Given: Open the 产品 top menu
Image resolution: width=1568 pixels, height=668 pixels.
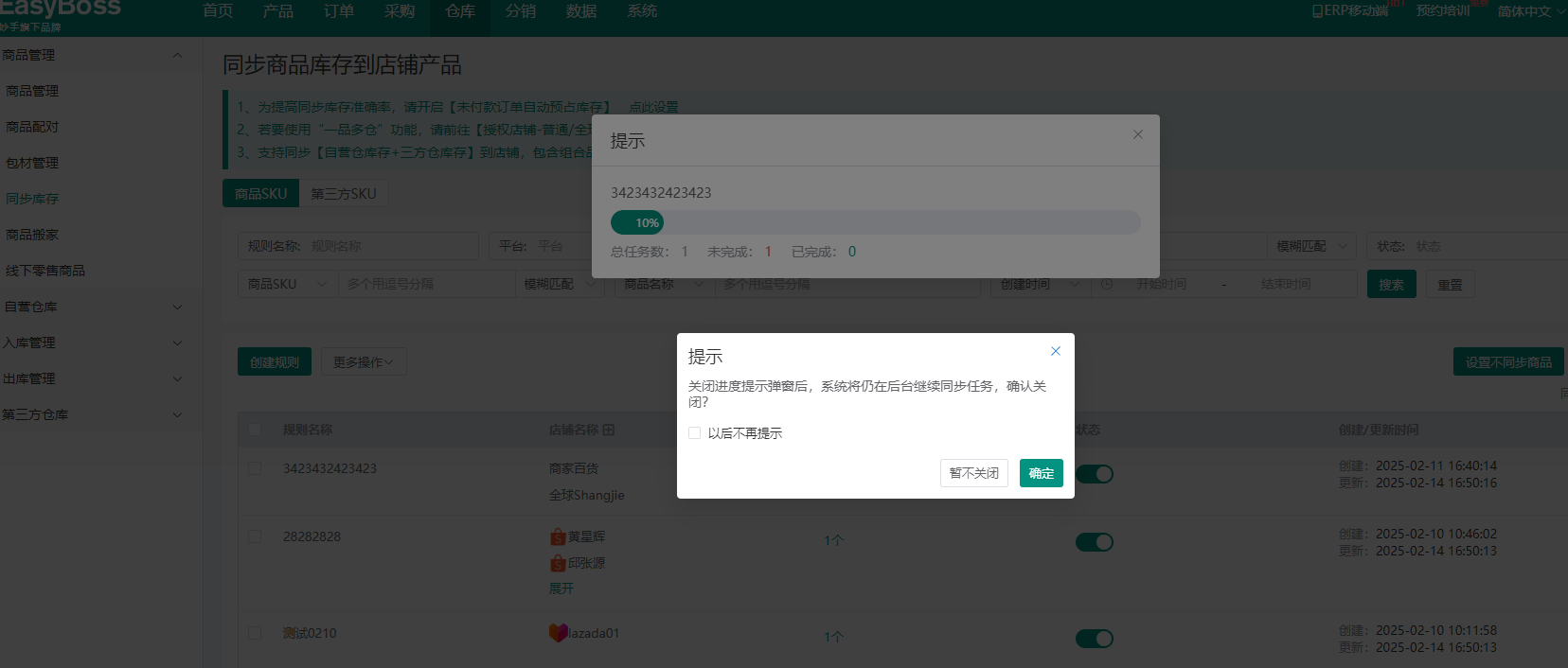Looking at the screenshot, I should tap(278, 11).
